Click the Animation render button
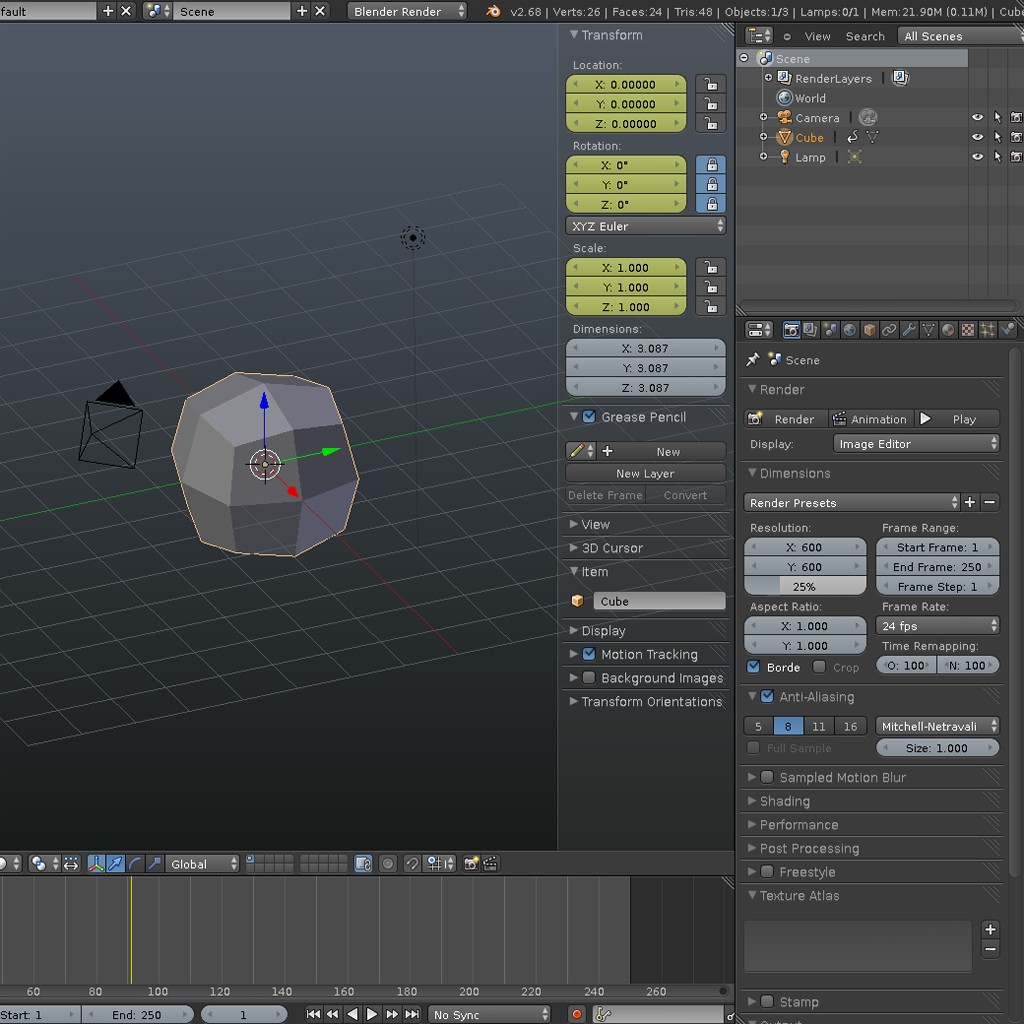The image size is (1024, 1024). pyautogui.click(x=870, y=419)
